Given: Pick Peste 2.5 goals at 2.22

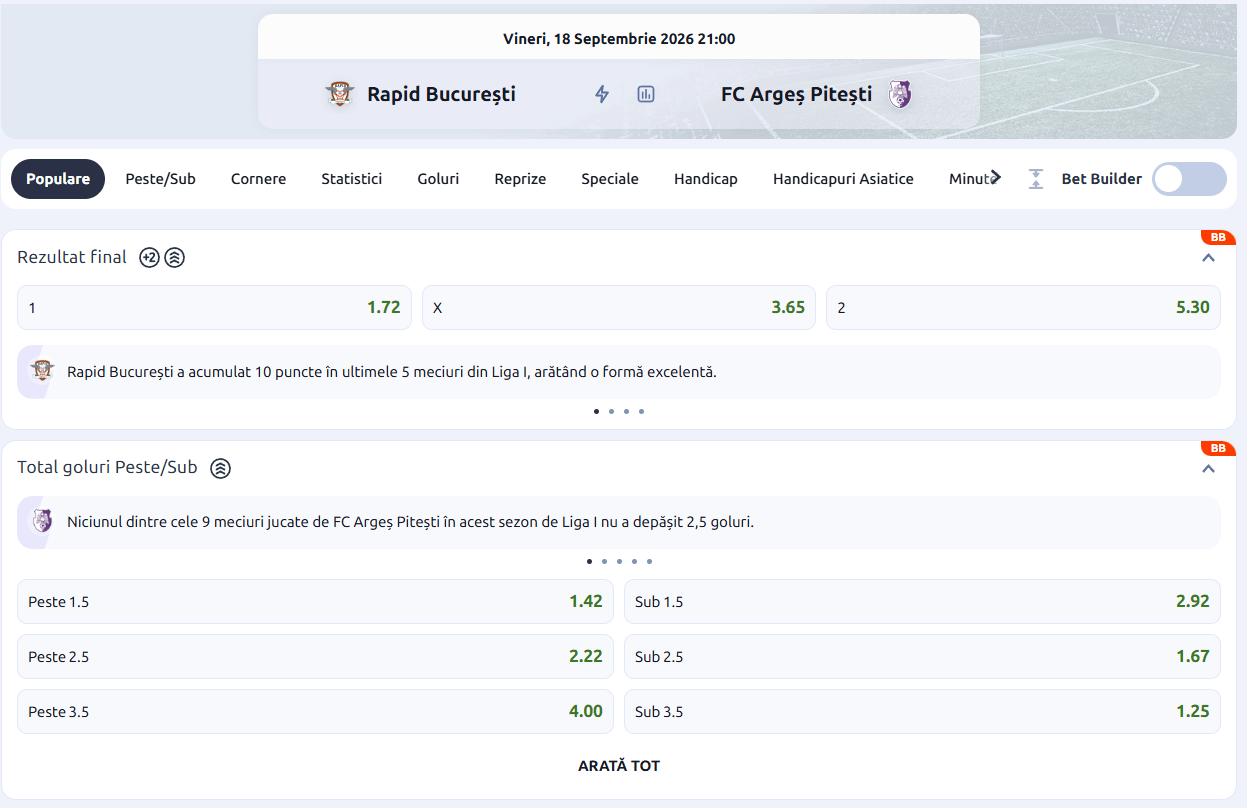Looking at the screenshot, I should pyautogui.click(x=315, y=656).
